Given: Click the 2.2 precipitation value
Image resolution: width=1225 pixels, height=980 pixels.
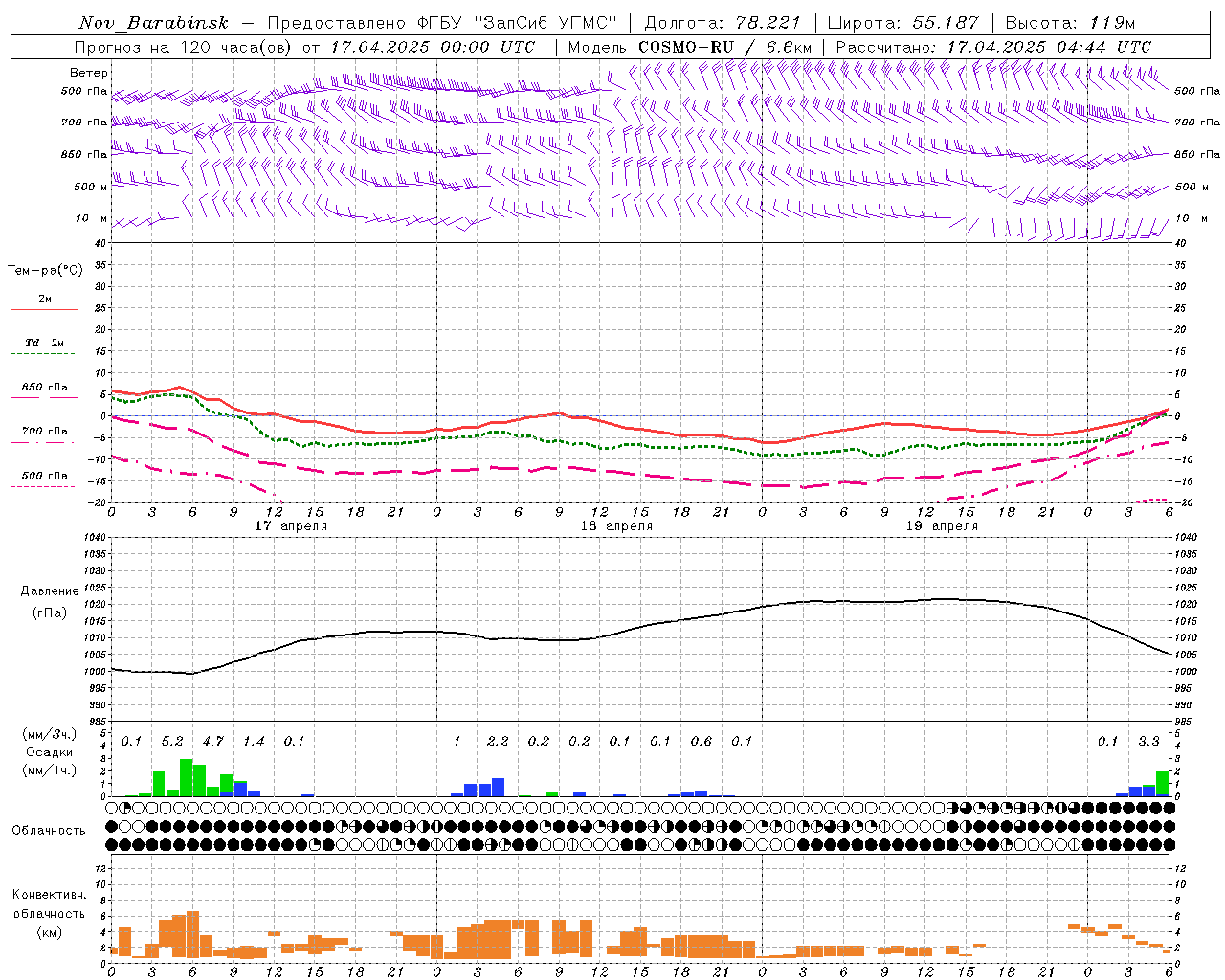Looking at the screenshot, I should 498,742.
